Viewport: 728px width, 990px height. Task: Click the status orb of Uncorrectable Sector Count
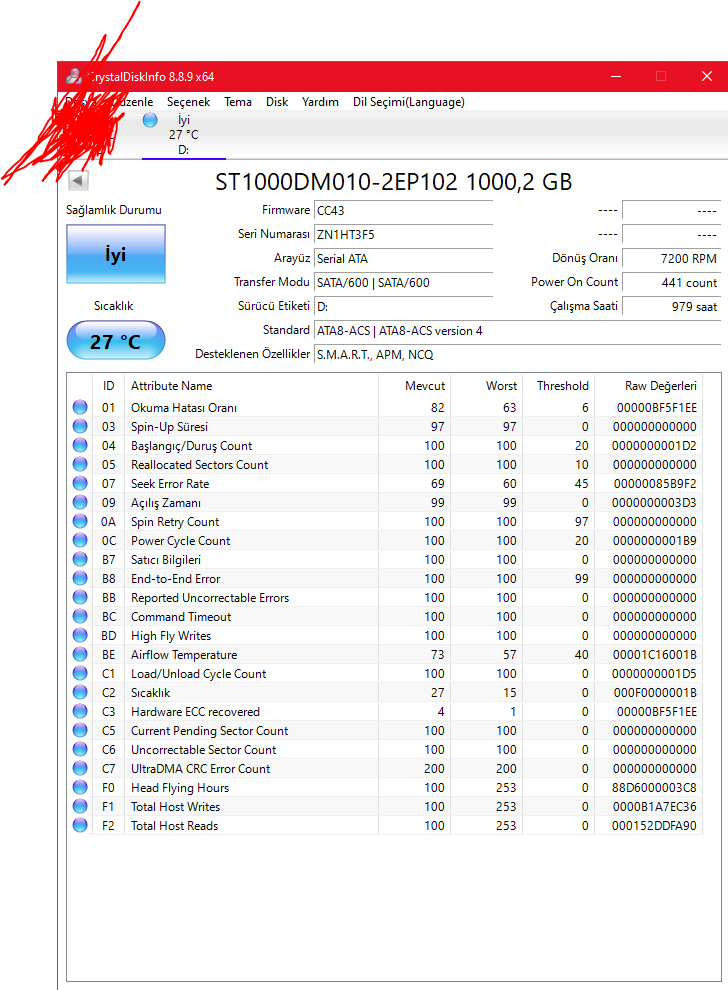click(x=80, y=749)
